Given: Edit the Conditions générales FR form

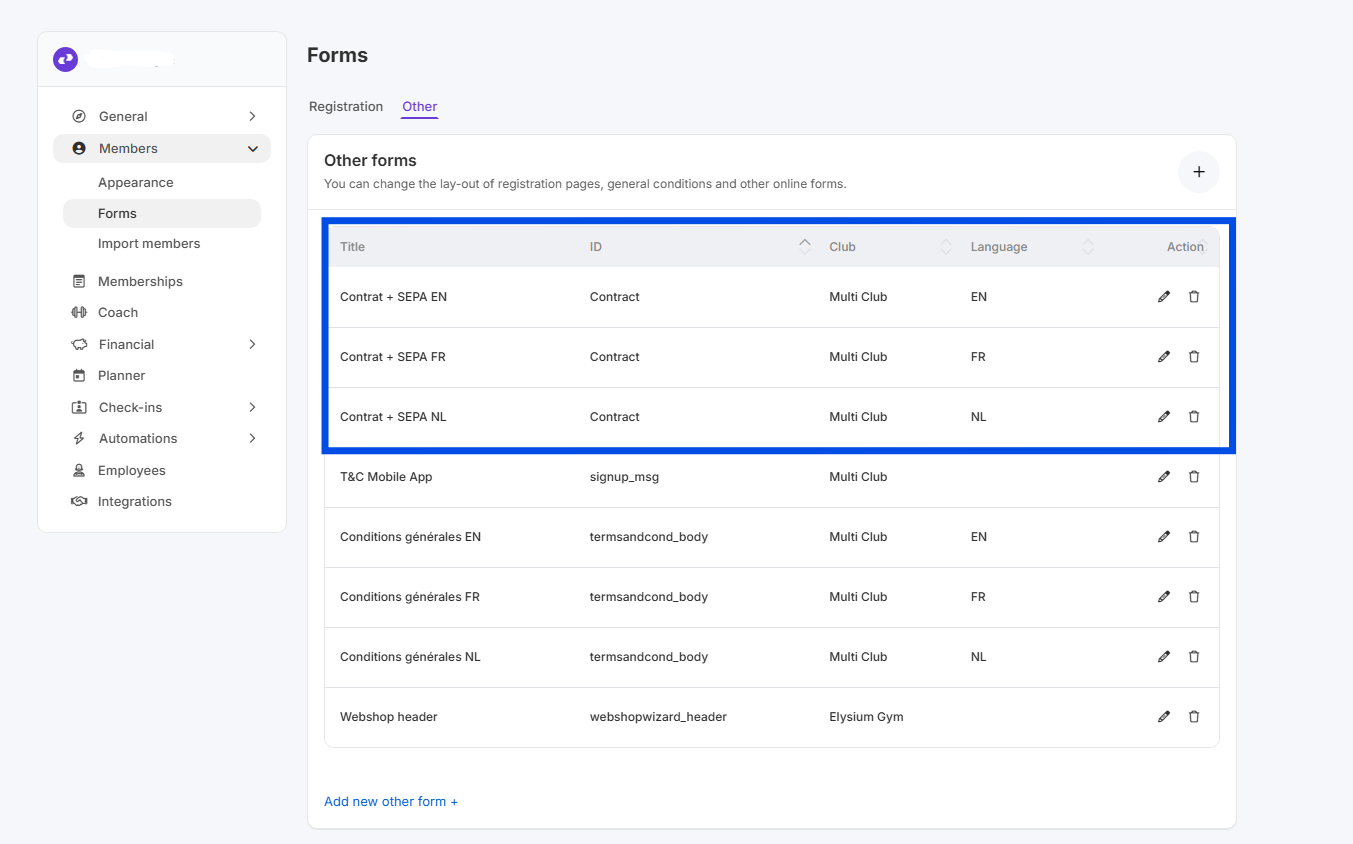Looking at the screenshot, I should coord(1164,597).
